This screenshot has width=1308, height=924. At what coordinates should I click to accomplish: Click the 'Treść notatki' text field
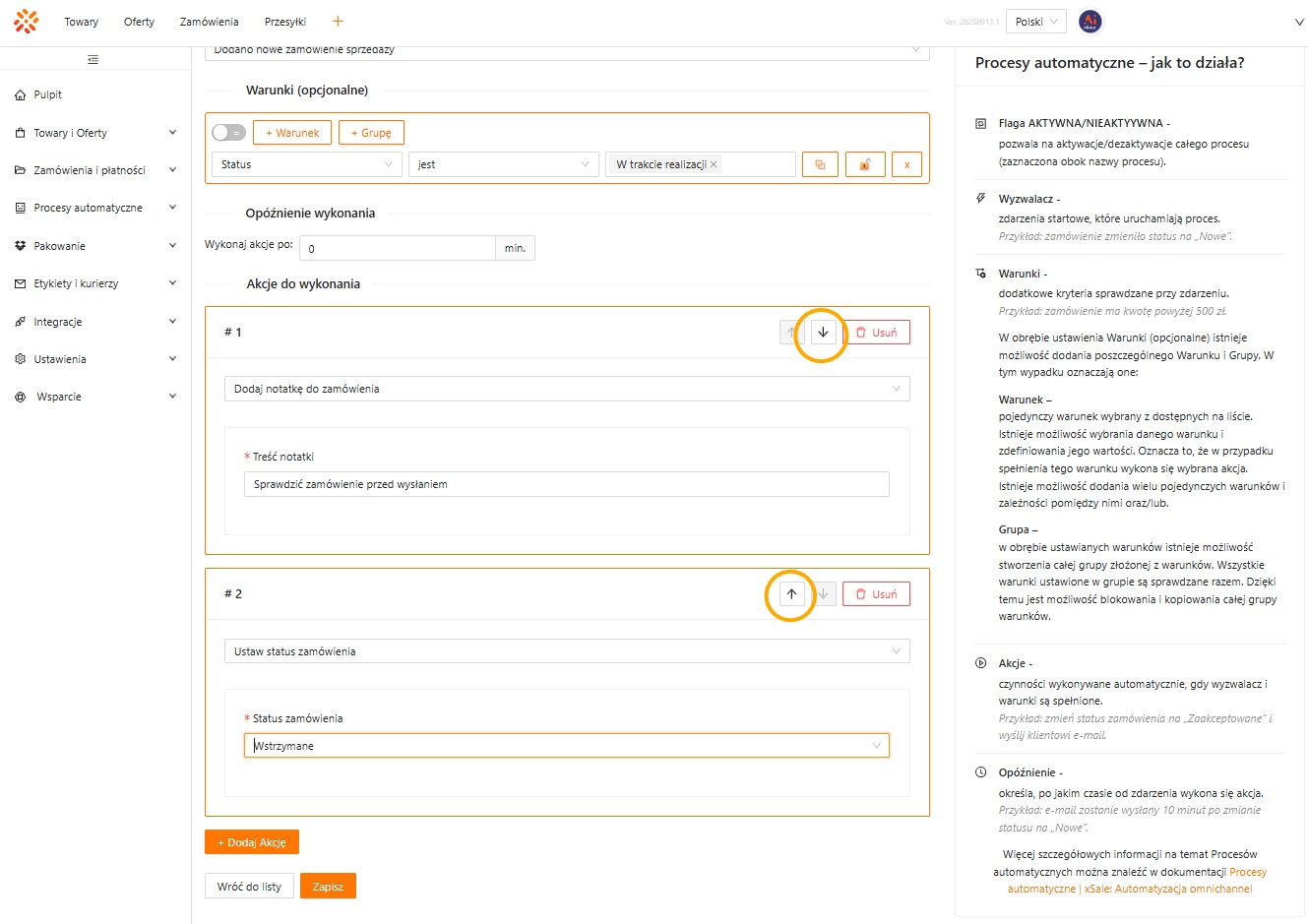[x=566, y=484]
